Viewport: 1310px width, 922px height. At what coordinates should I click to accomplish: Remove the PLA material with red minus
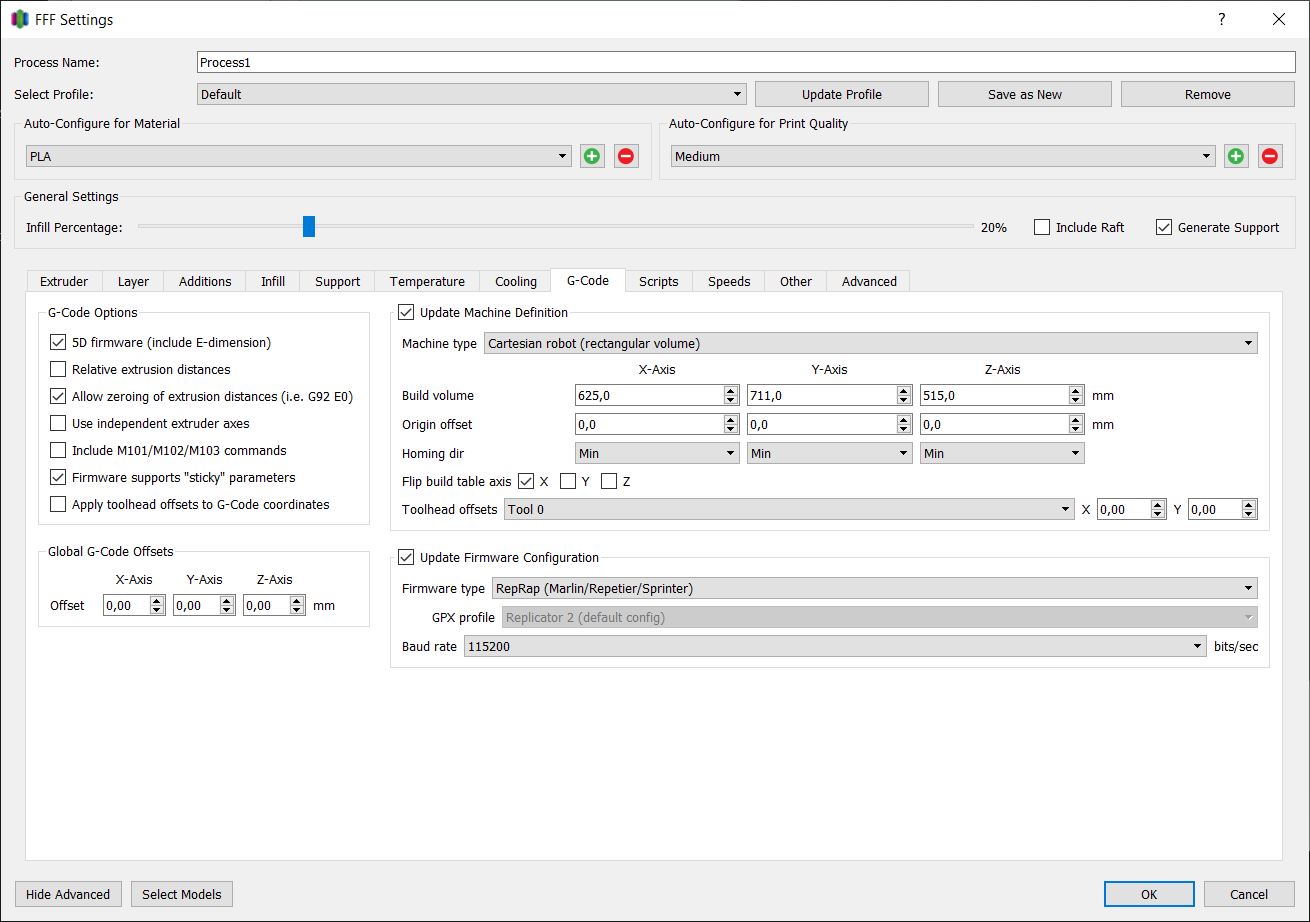[626, 156]
